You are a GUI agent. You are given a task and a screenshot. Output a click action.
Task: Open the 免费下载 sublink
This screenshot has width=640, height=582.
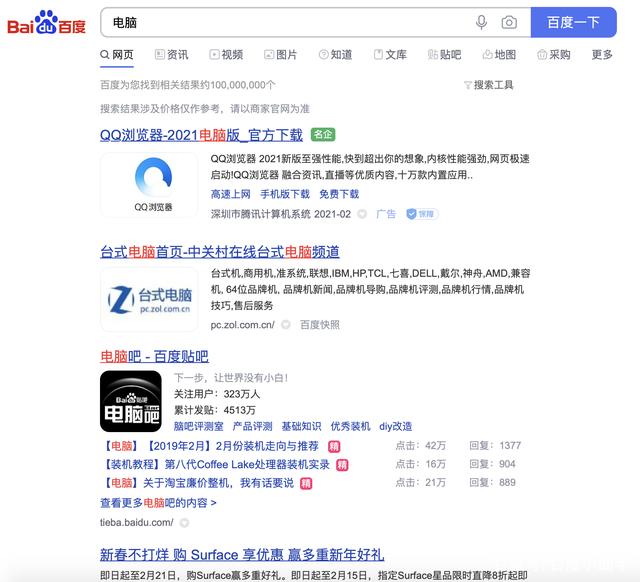[x=339, y=194]
